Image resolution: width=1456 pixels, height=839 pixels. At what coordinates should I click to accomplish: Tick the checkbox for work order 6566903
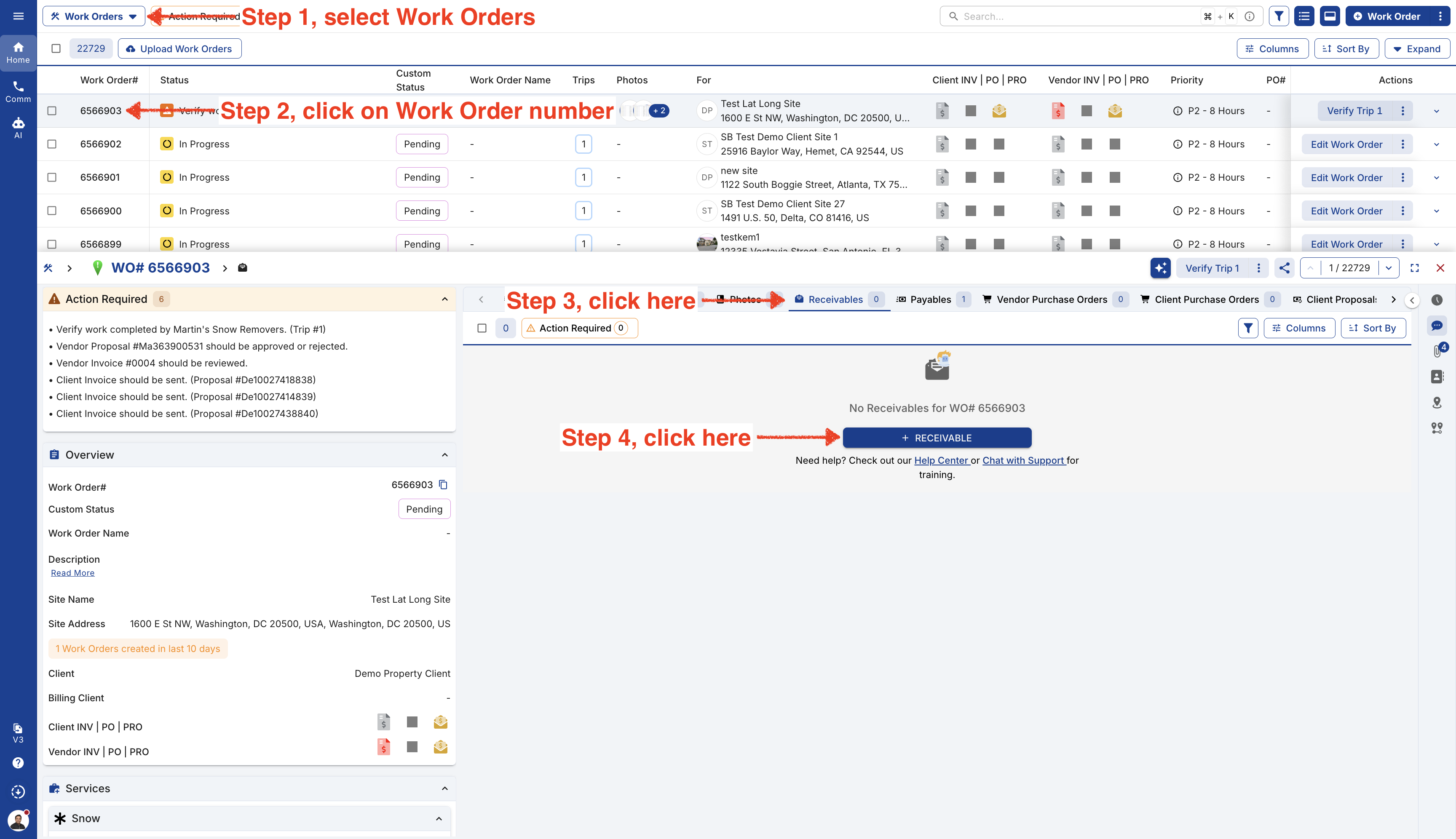(x=52, y=111)
